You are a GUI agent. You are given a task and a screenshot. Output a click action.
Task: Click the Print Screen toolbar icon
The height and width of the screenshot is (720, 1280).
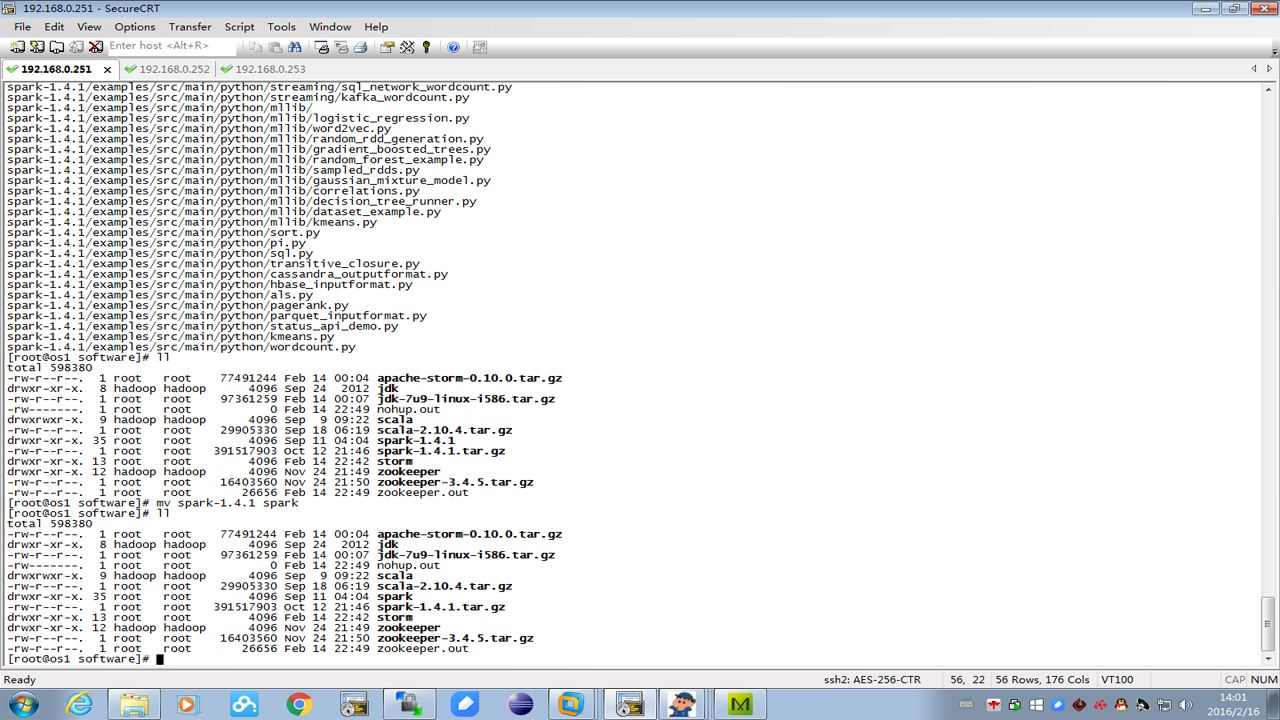[322, 47]
